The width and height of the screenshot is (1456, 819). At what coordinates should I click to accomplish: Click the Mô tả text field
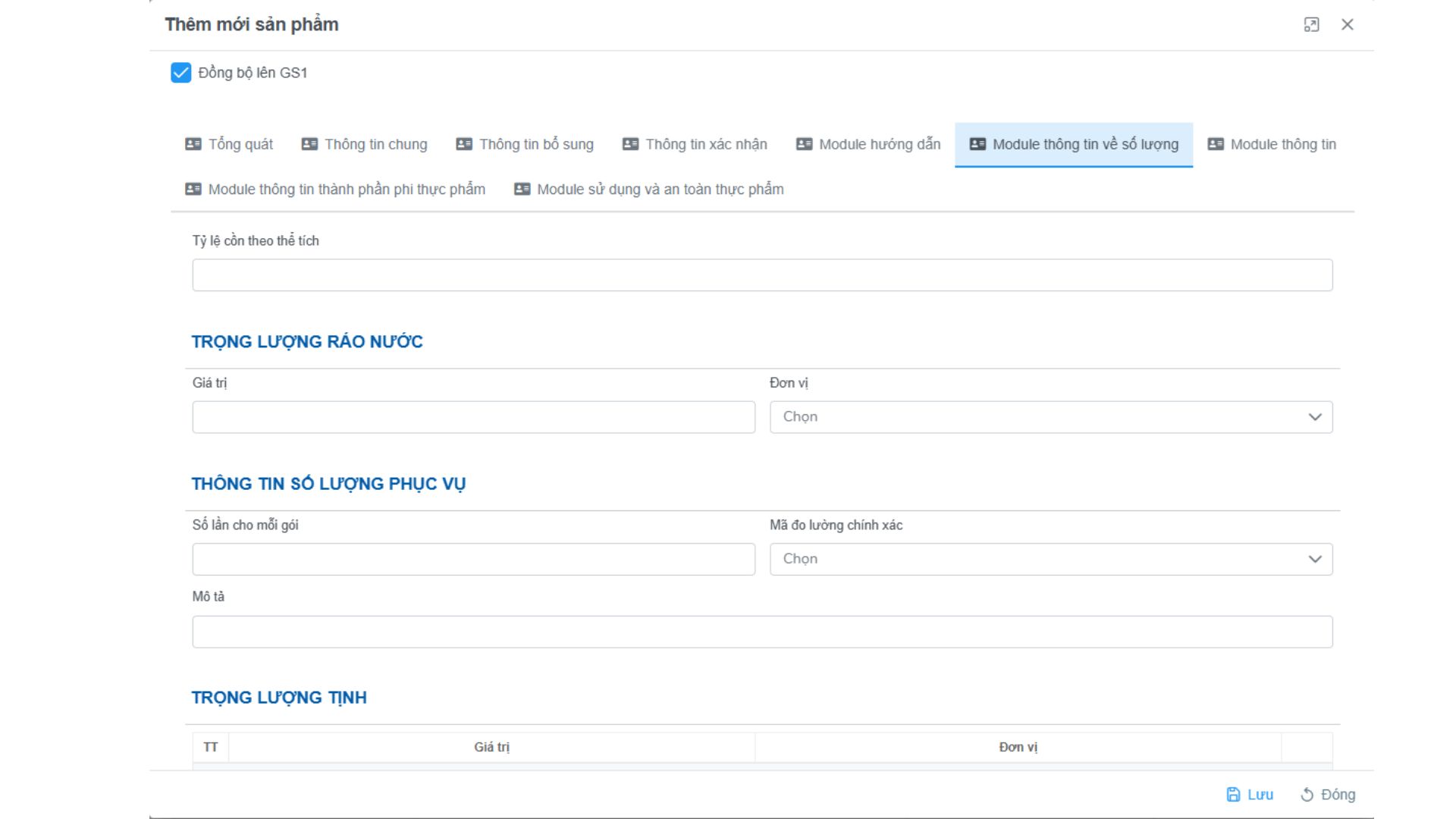point(762,632)
